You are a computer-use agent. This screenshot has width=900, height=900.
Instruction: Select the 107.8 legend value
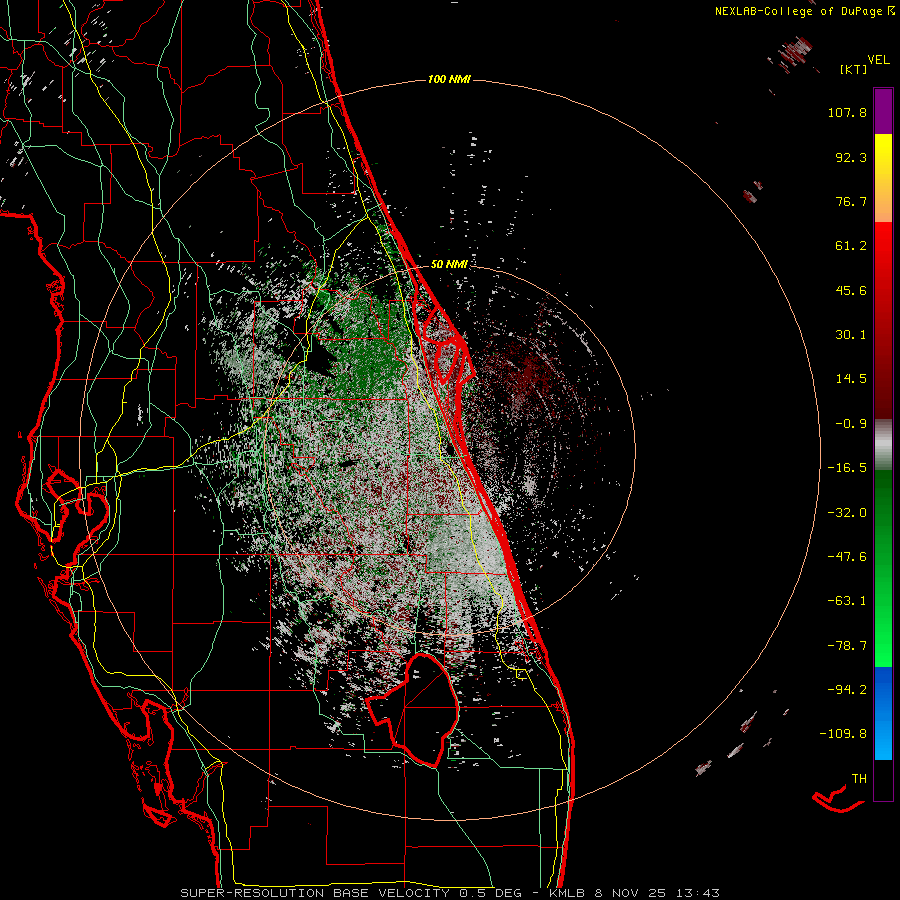point(847,112)
